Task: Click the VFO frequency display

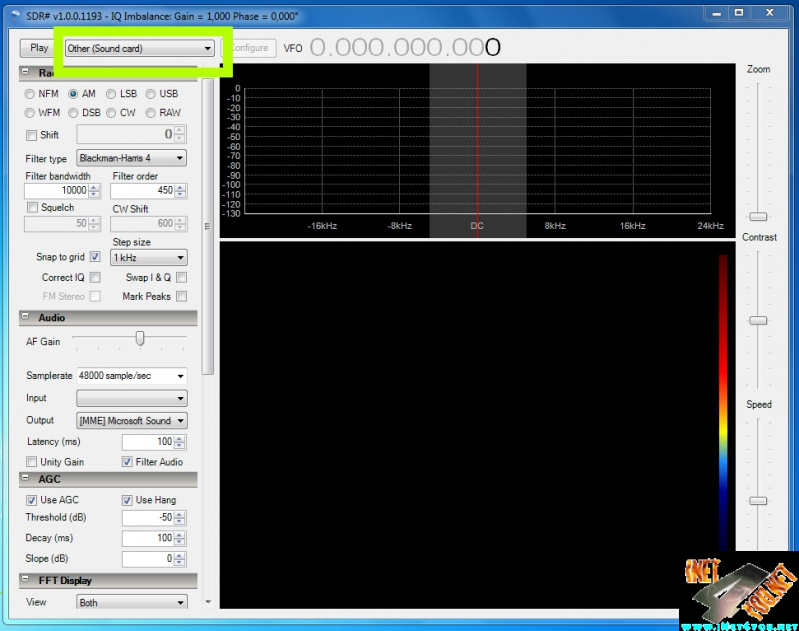Action: (x=405, y=48)
